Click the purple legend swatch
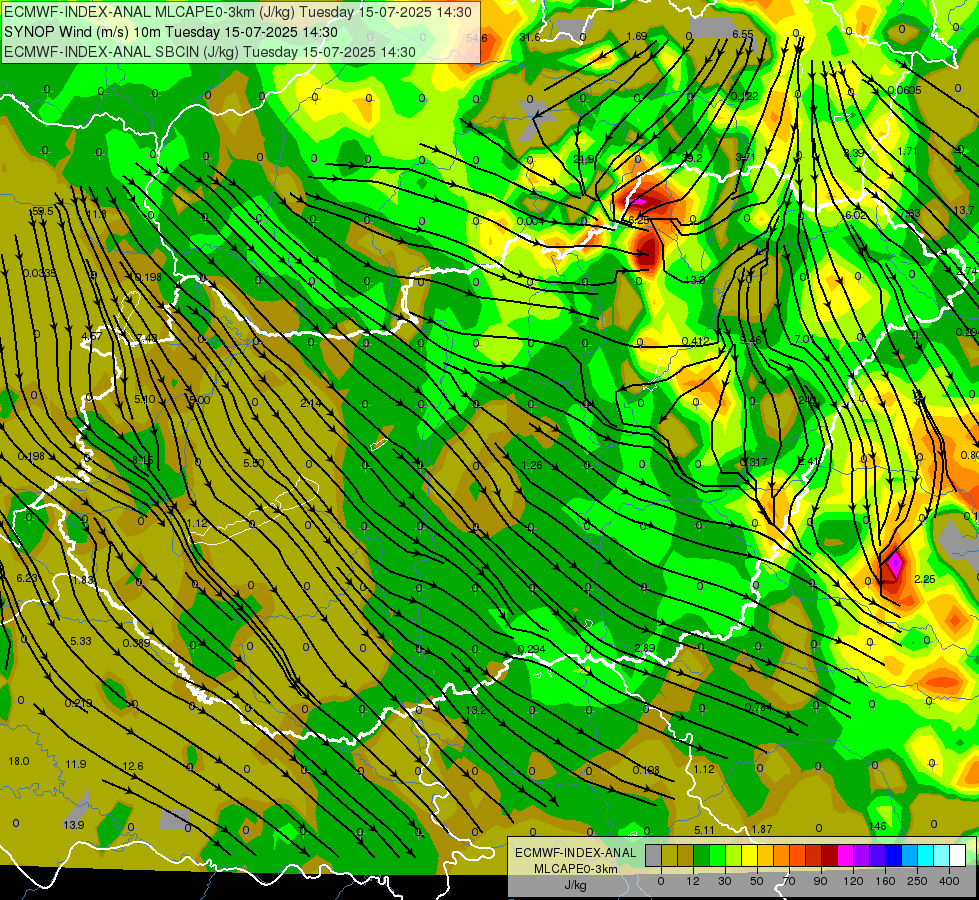 tap(862, 855)
